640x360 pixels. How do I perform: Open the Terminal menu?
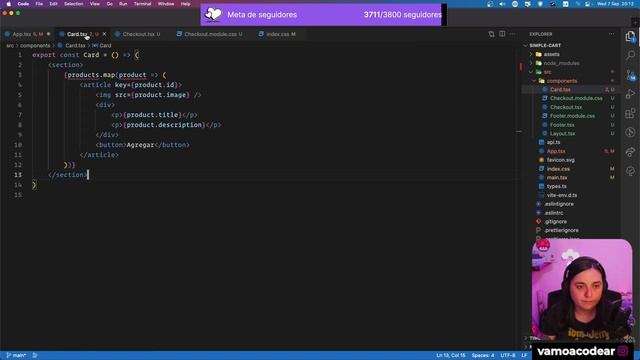(142, 4)
